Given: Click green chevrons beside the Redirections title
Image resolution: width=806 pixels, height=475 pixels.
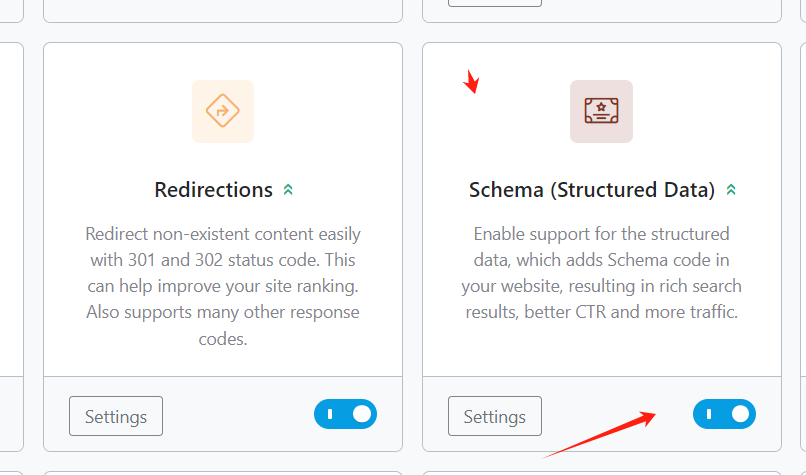Looking at the screenshot, I should pos(288,190).
